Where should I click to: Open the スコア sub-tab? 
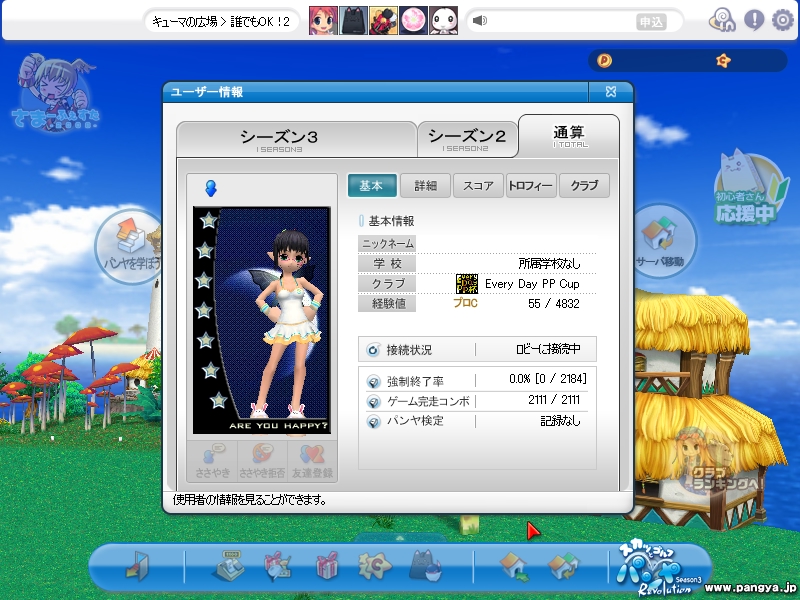(478, 186)
